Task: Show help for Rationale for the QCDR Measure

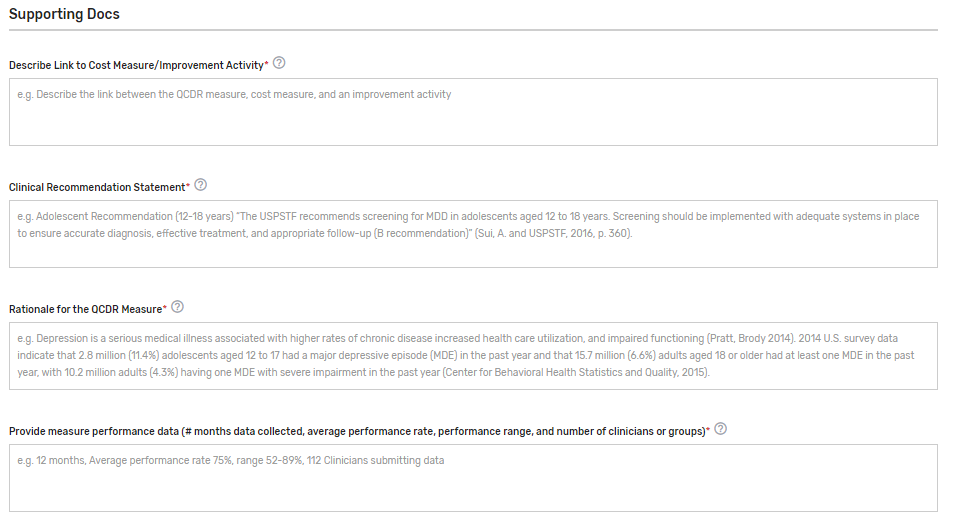Action: 178,307
